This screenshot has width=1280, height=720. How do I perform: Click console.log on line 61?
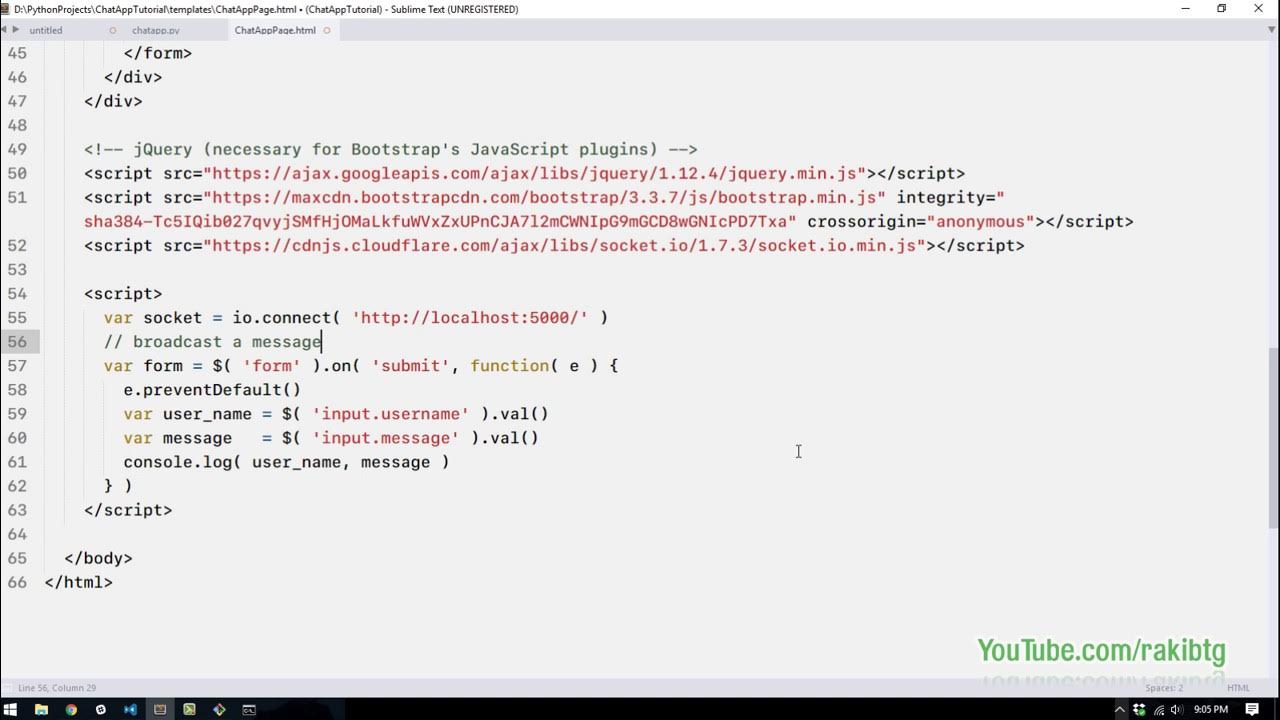tap(177, 462)
